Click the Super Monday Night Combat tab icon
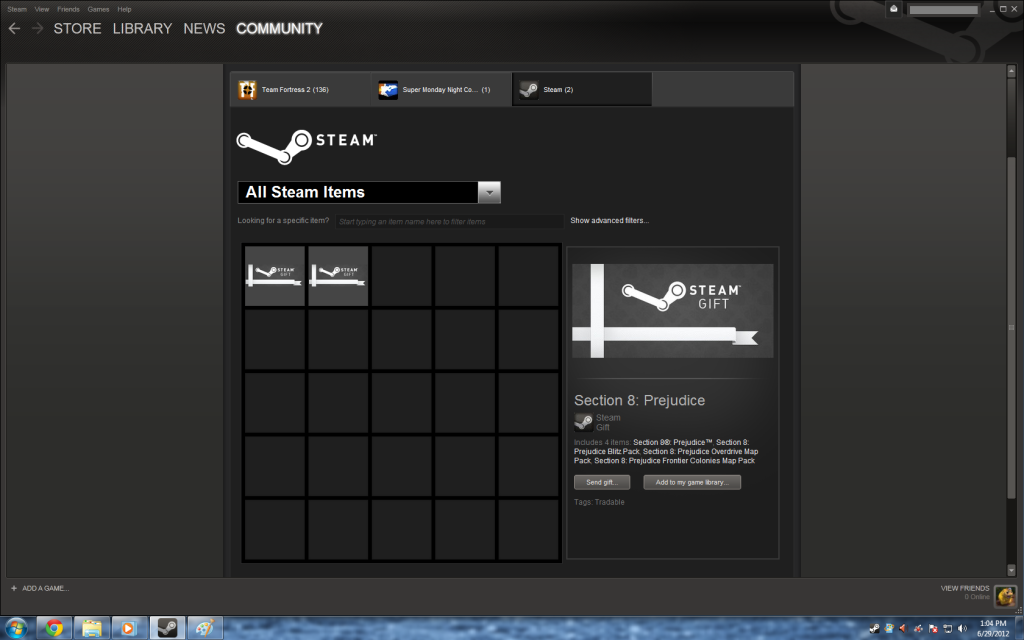 pyautogui.click(x=390, y=89)
